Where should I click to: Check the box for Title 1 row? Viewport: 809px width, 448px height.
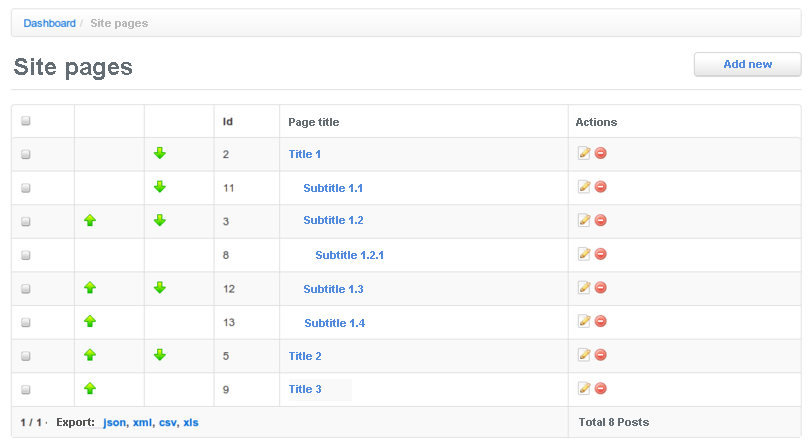(x=26, y=154)
